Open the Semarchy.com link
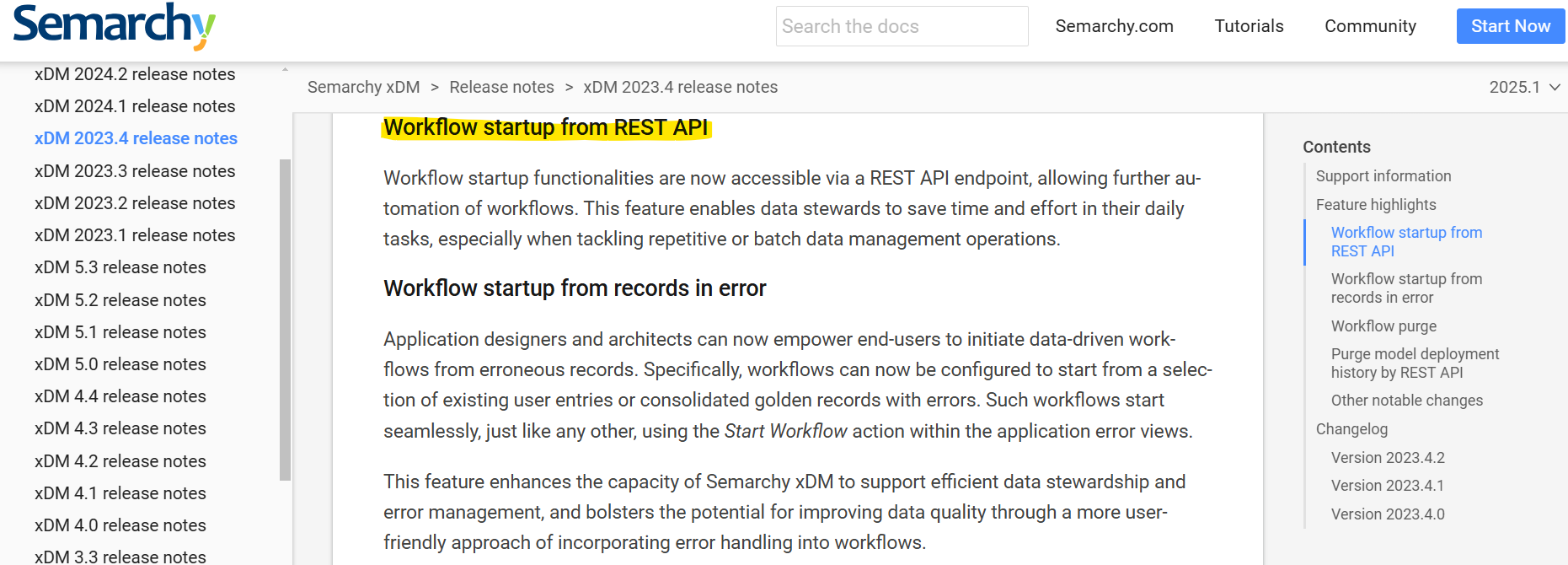The width and height of the screenshot is (1568, 565). 1114,26
